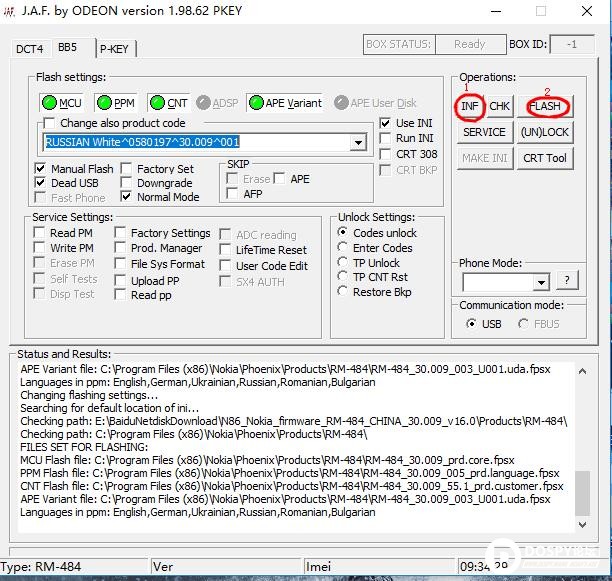
Task: Select TP Unlock radio option
Action: click(342, 262)
